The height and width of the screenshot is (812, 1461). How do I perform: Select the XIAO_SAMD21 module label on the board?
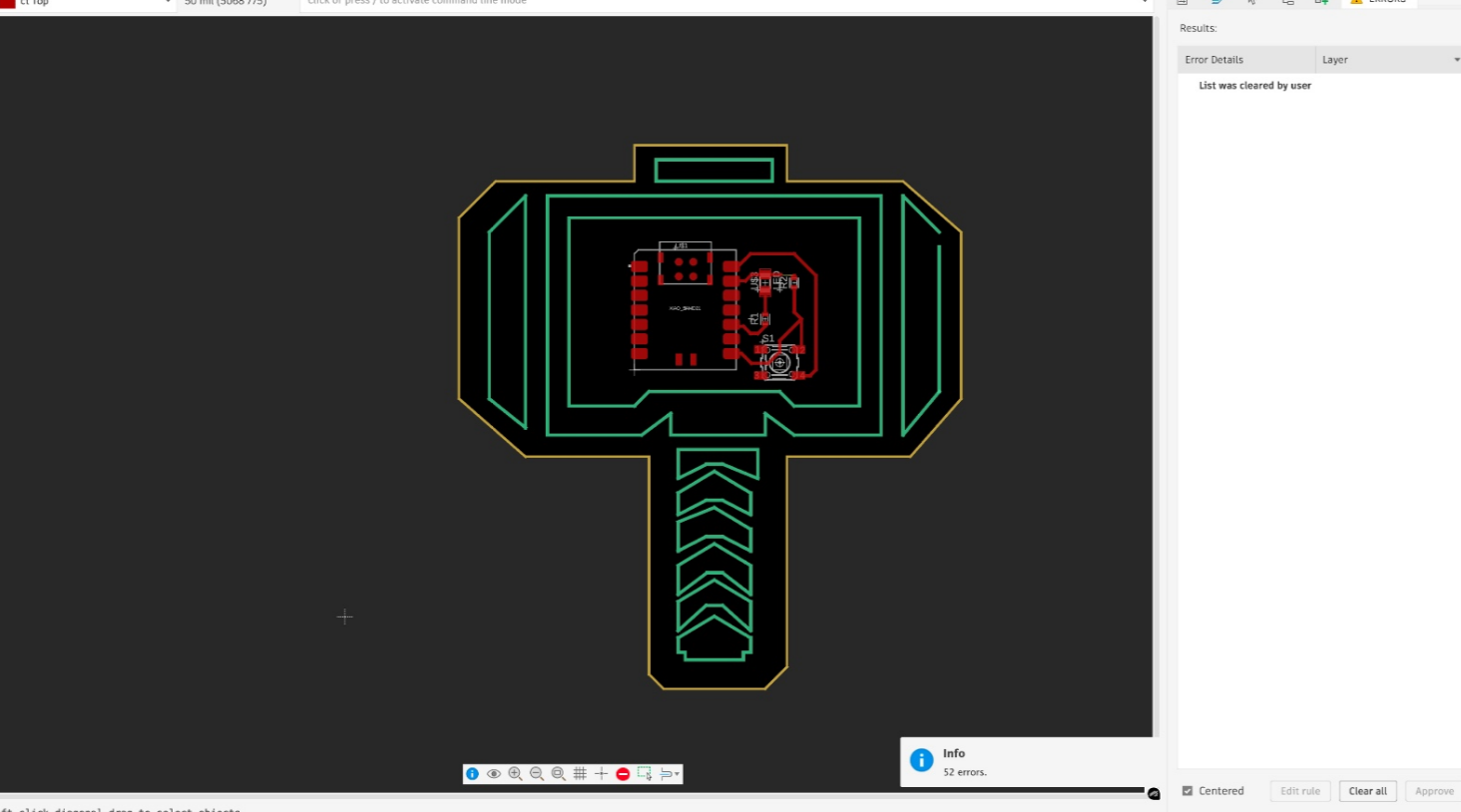685,308
